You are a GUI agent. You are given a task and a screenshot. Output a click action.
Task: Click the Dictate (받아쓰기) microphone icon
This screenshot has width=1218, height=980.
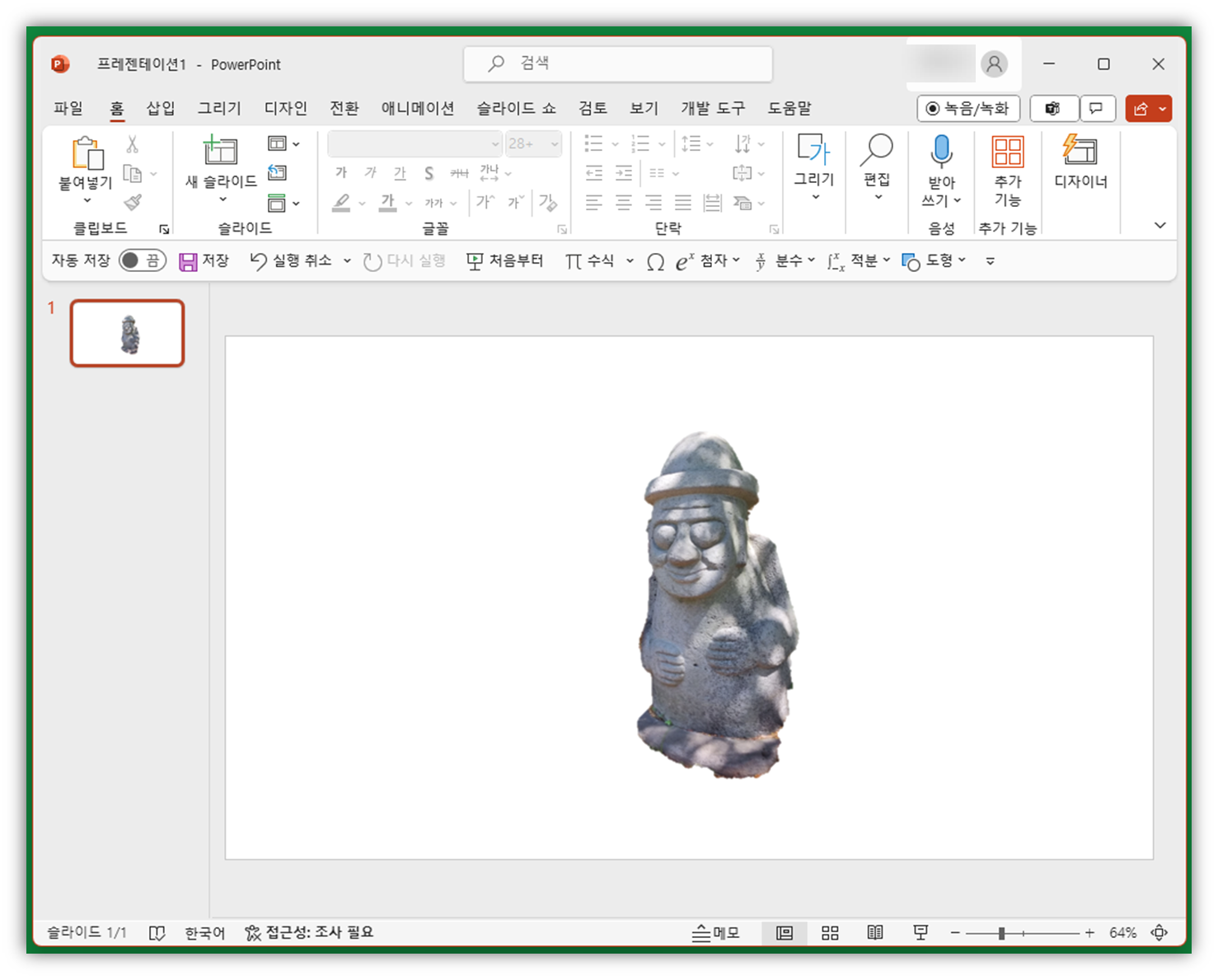pos(941,152)
